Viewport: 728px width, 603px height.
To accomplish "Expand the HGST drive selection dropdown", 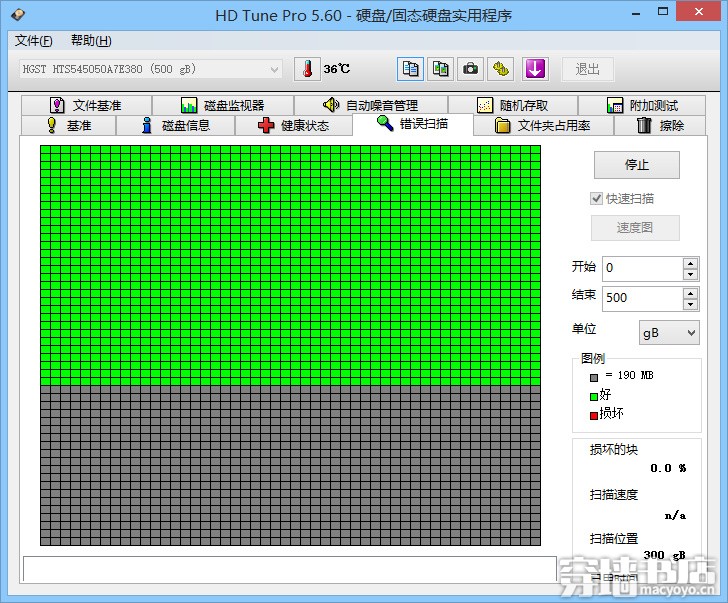I will pos(275,69).
